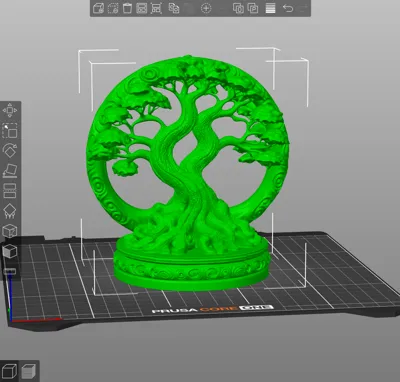Choose the Place on face tool
This screenshot has height=382, width=400.
(x=10, y=170)
